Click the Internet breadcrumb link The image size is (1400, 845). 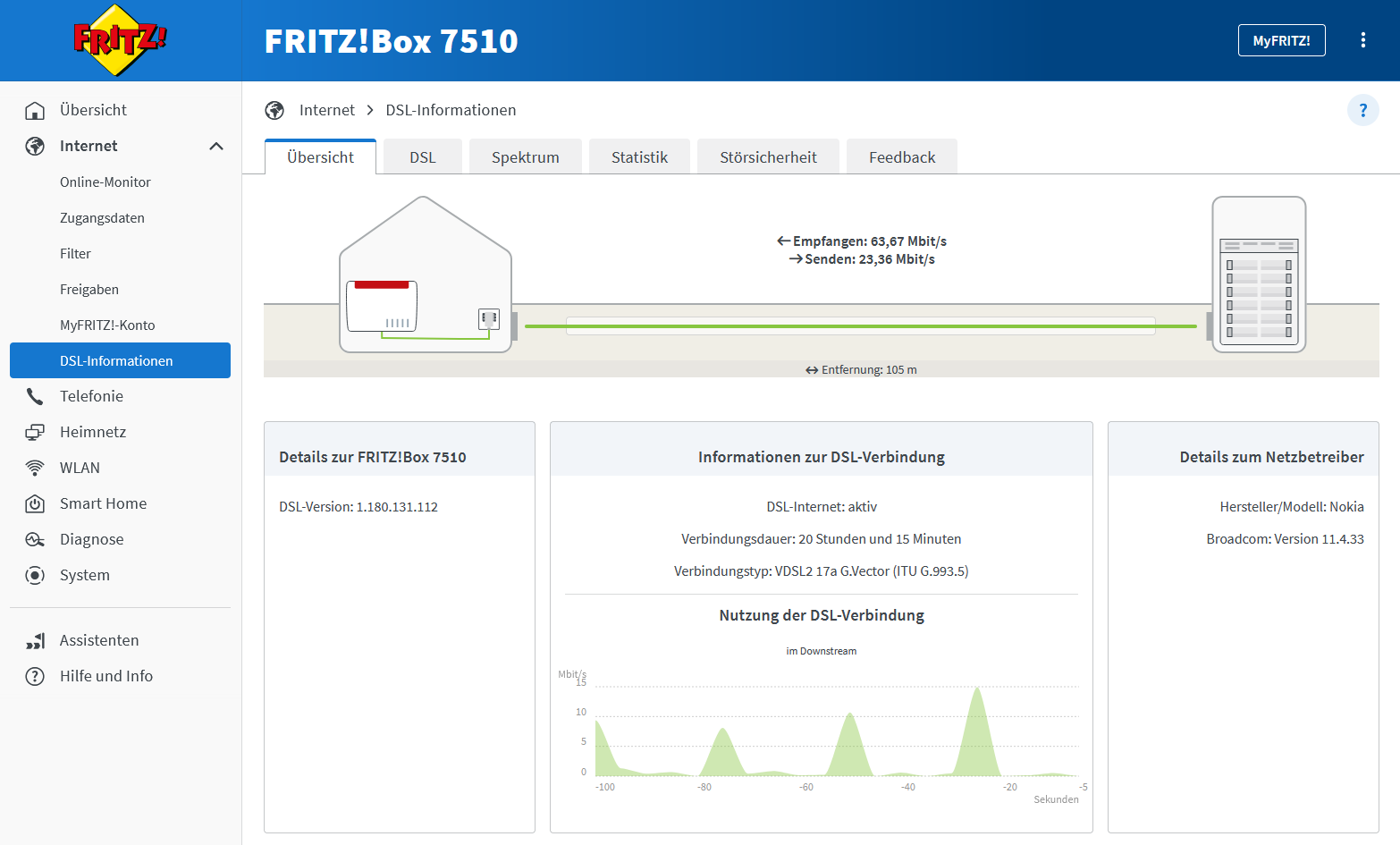coord(327,110)
